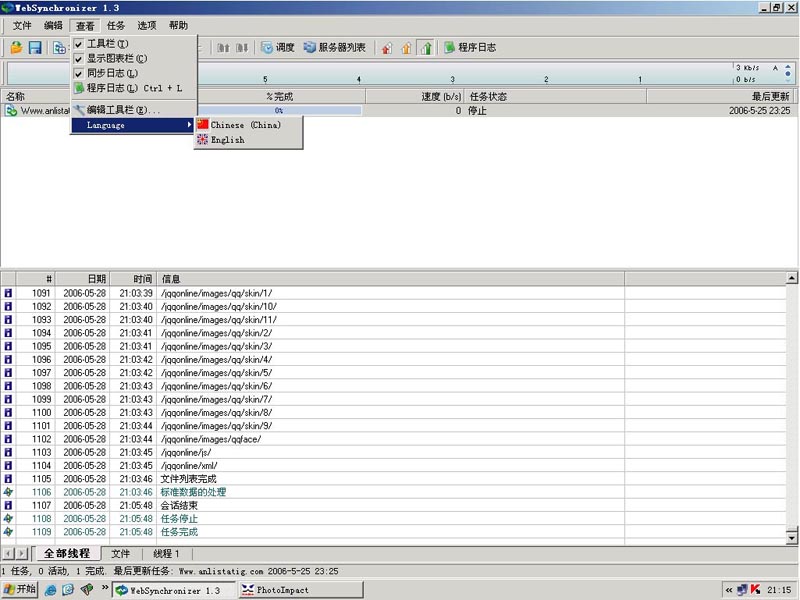800x600 pixels.
Task: Open the 服务器列表 server list
Action: (335, 47)
